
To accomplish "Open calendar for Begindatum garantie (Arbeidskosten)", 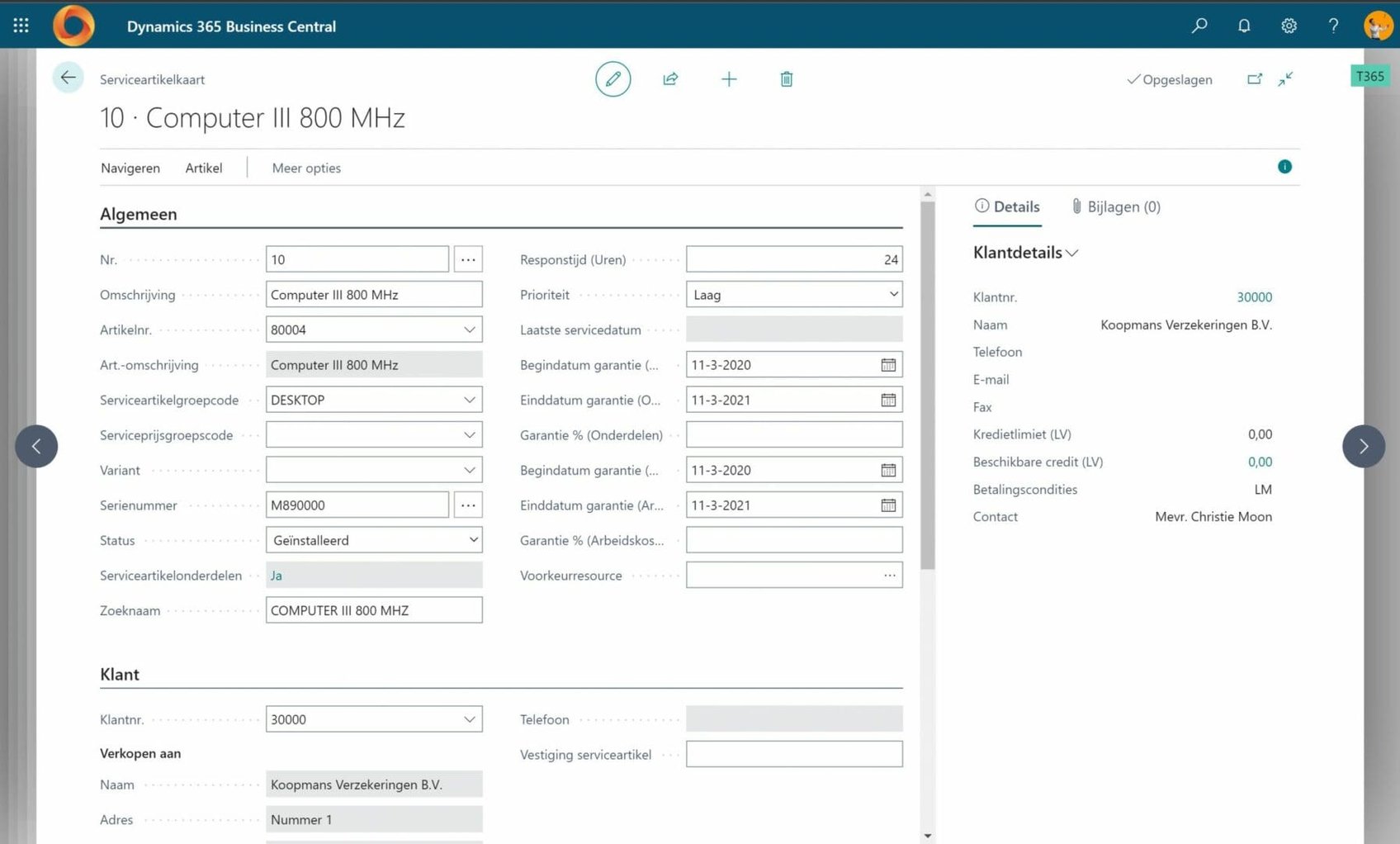I will (888, 470).
